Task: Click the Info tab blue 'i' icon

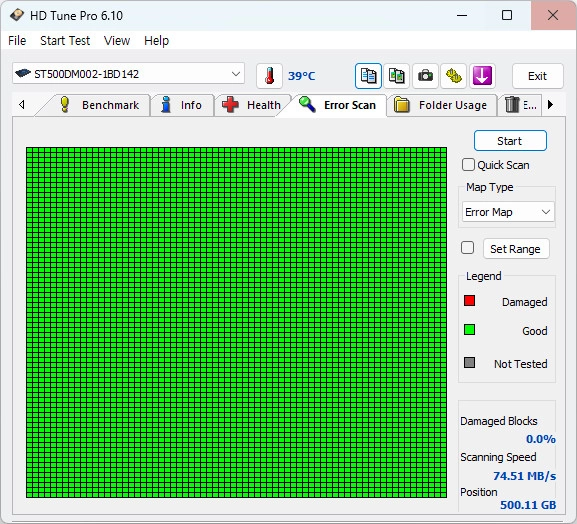Action: click(166, 105)
